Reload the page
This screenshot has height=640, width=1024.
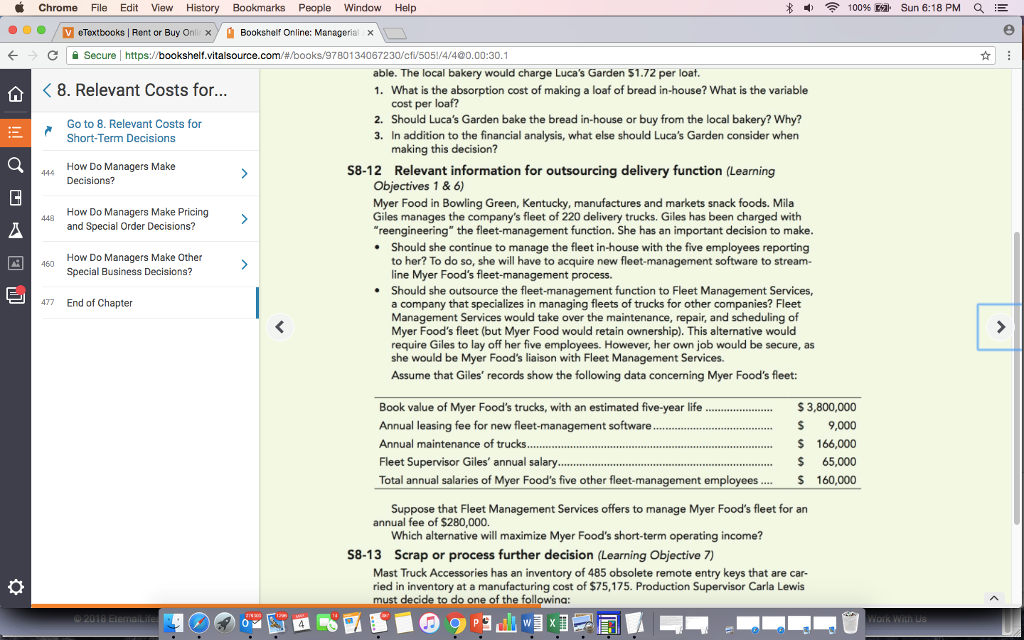click(53, 56)
